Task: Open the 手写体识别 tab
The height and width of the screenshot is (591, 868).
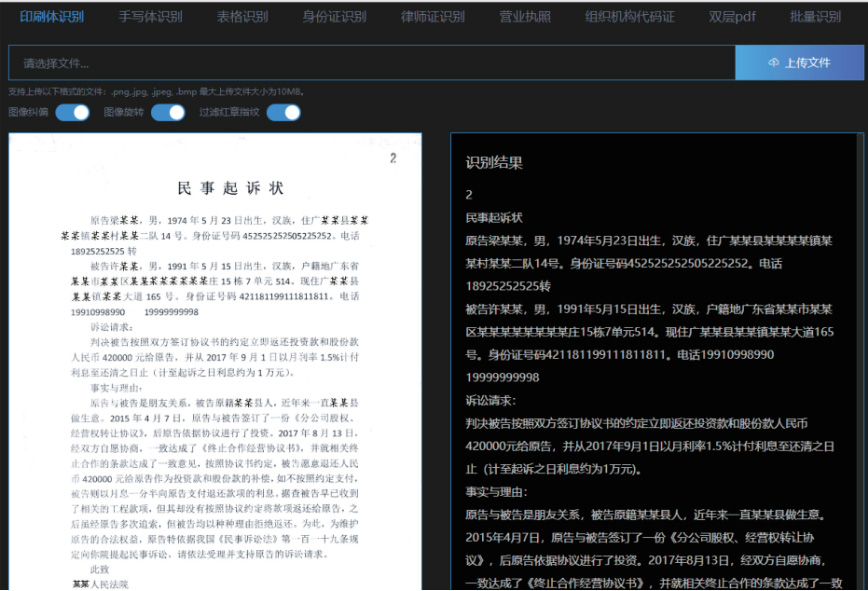Action: [x=150, y=17]
